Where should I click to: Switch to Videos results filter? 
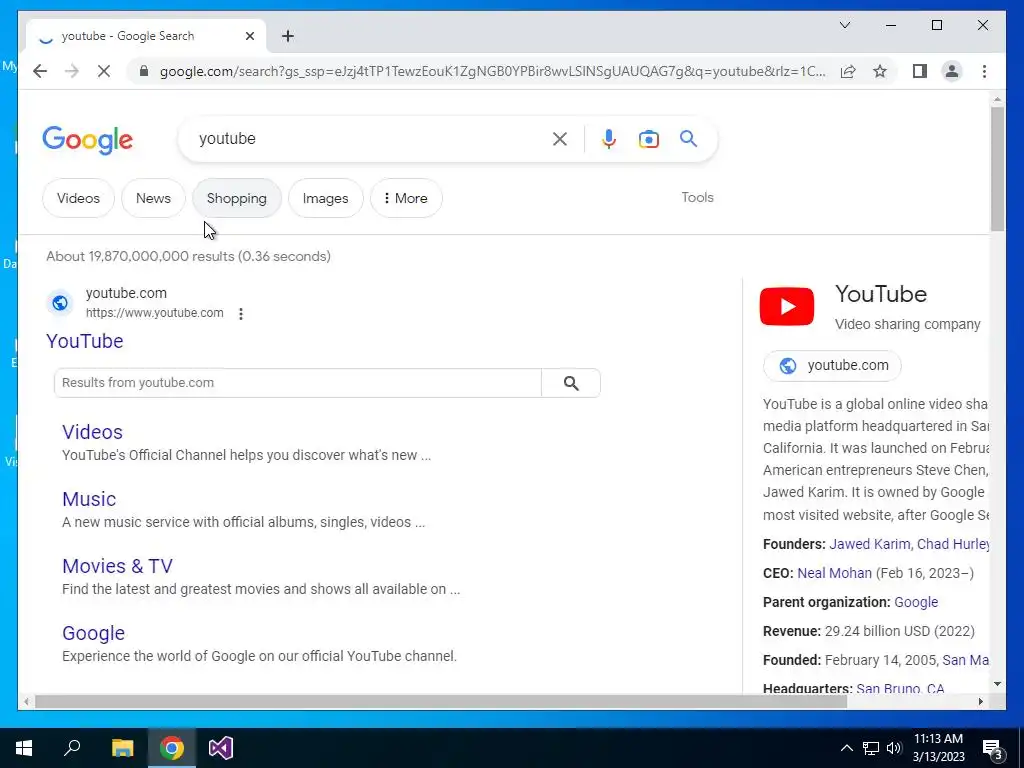(x=78, y=198)
